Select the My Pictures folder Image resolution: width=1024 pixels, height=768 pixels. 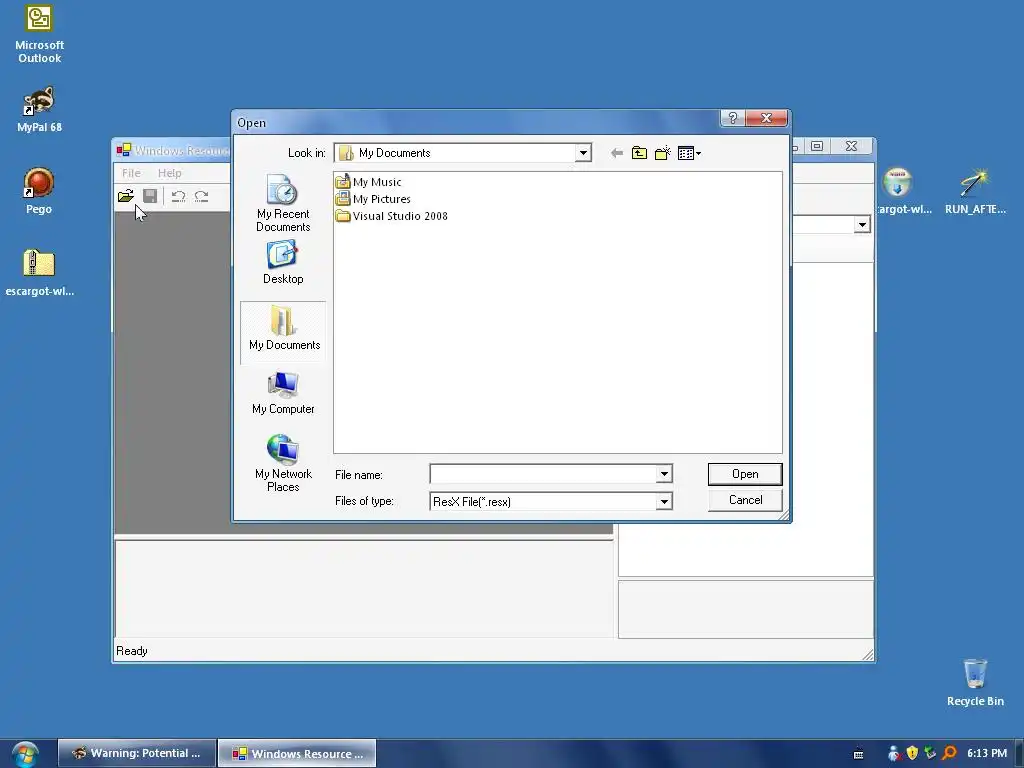pyautogui.click(x=373, y=199)
